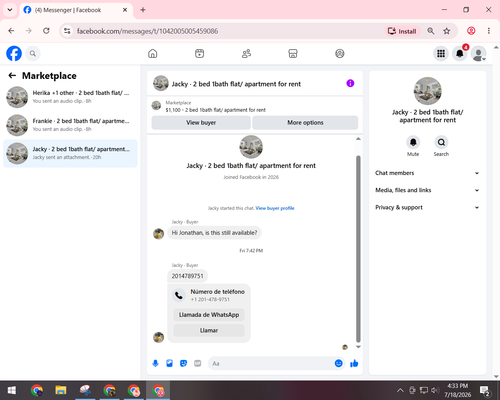The height and width of the screenshot is (400, 500).
Task: Click the listing photo in chat center
Action: click(x=251, y=147)
